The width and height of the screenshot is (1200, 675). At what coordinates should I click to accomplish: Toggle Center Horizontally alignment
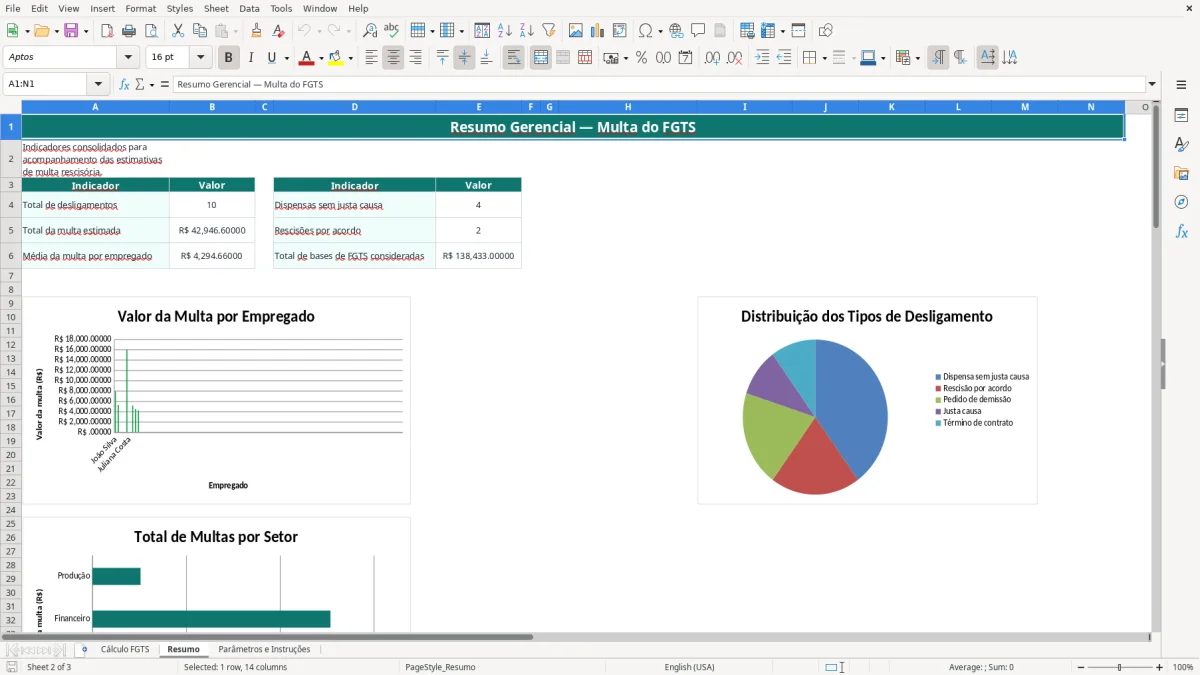click(393, 58)
